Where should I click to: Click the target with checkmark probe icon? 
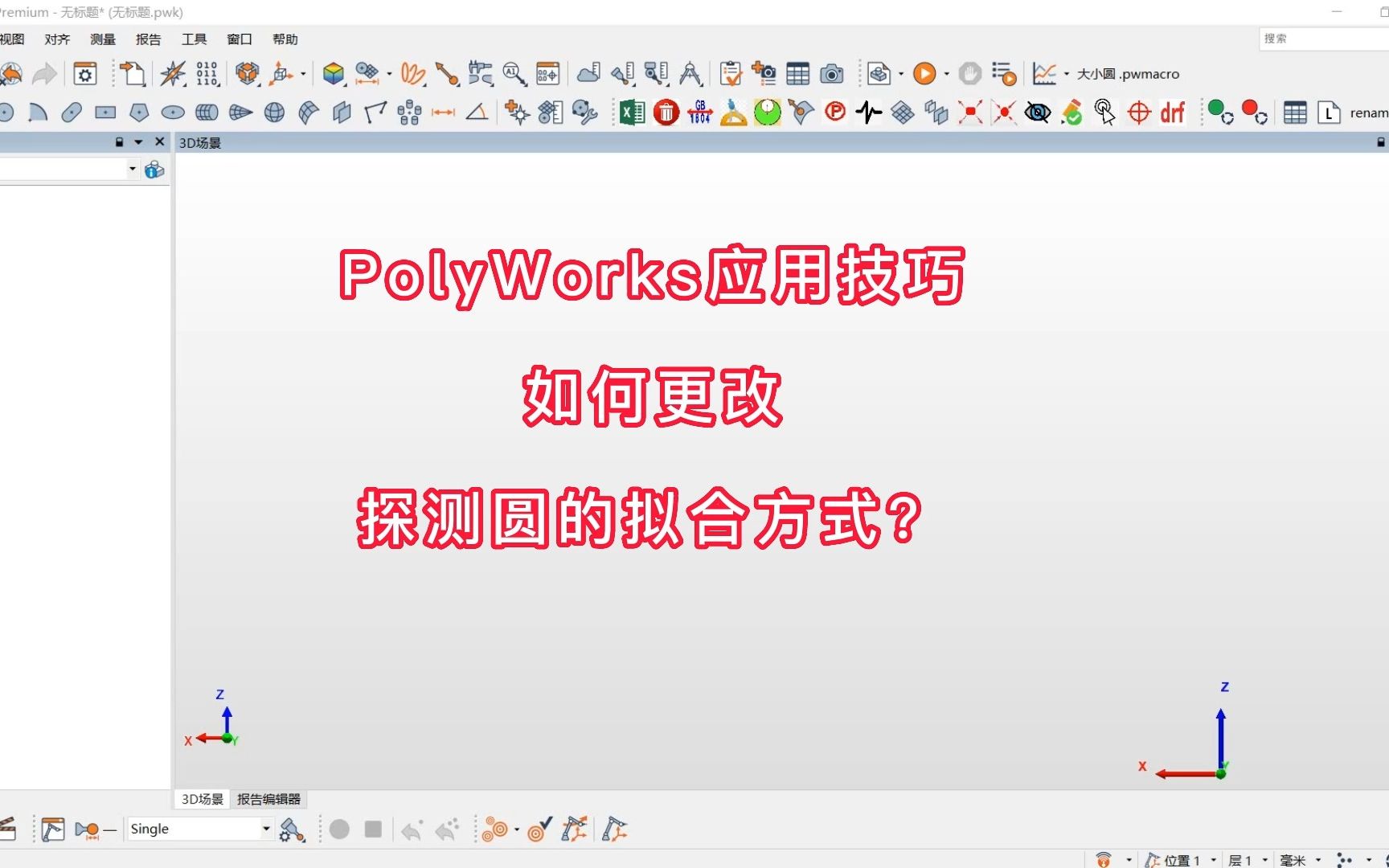(539, 829)
